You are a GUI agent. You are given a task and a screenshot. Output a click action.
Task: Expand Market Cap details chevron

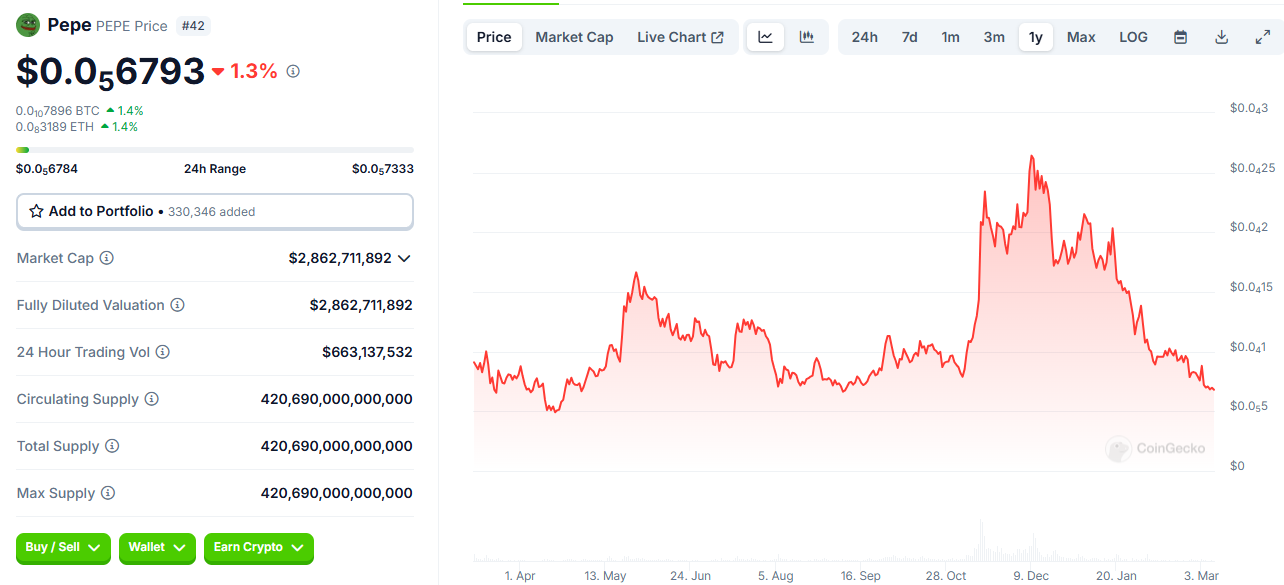point(404,258)
